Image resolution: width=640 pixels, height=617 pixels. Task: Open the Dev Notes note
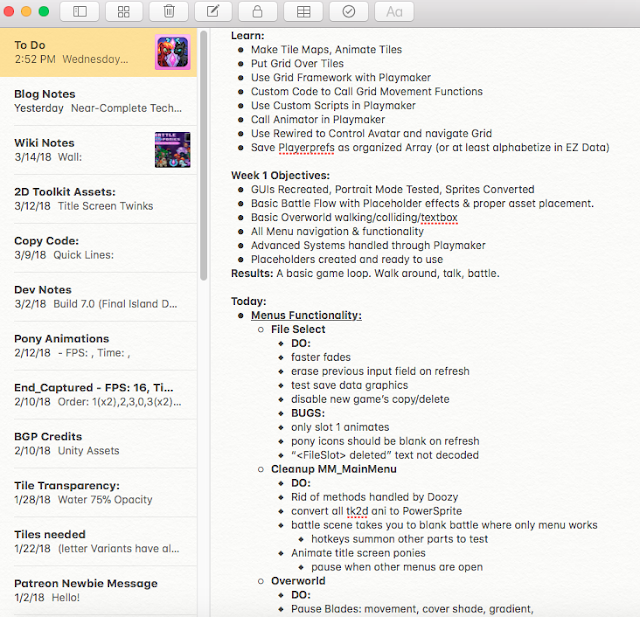[x=98, y=297]
